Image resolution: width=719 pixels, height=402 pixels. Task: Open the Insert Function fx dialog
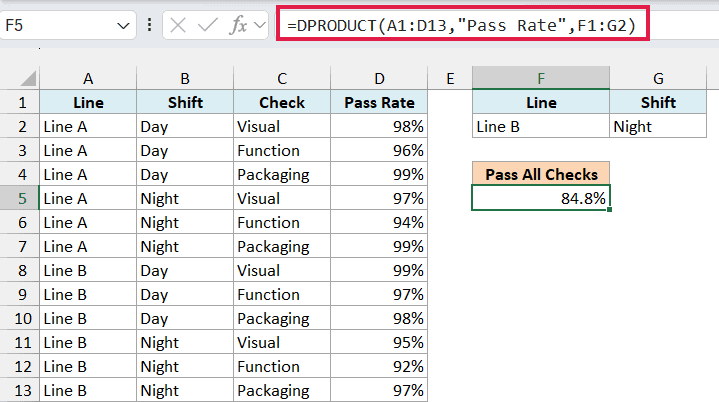coord(238,25)
